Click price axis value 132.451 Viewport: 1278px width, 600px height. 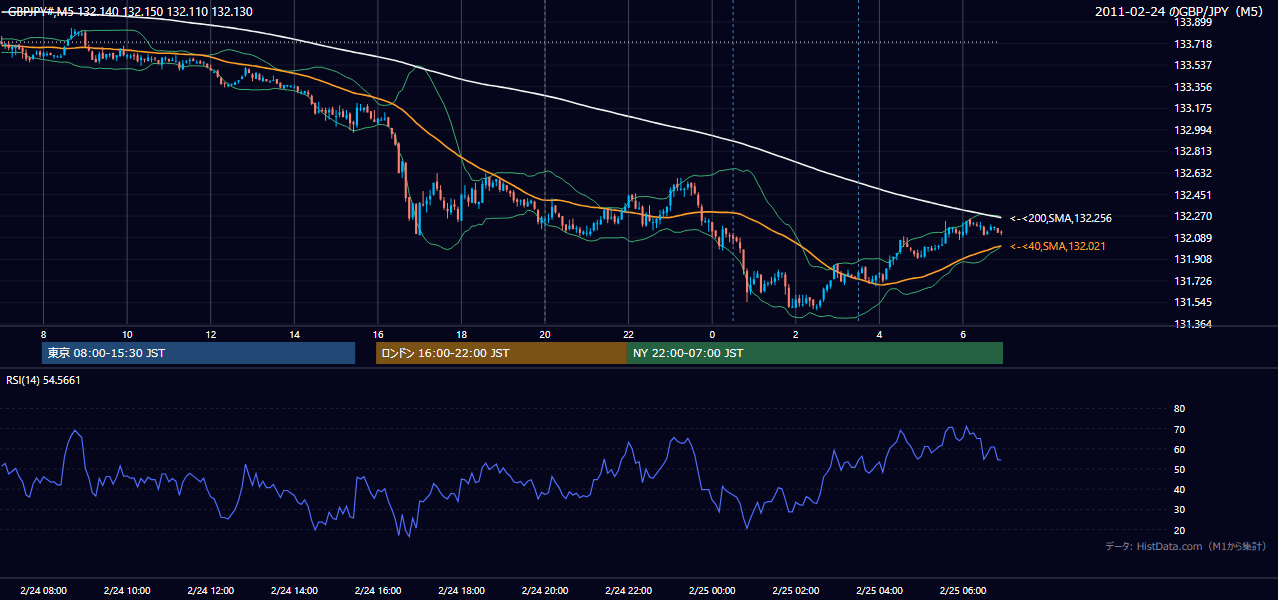1193,195
